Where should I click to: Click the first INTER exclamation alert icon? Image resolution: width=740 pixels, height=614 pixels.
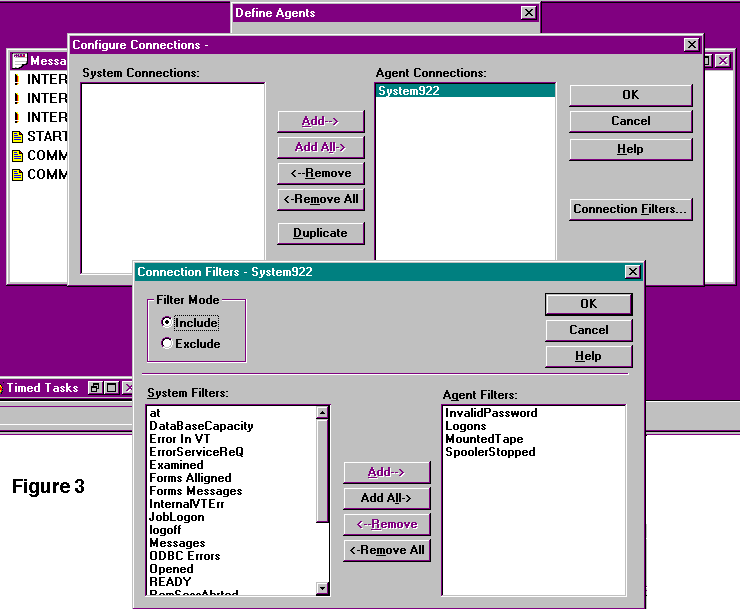[x=17, y=80]
